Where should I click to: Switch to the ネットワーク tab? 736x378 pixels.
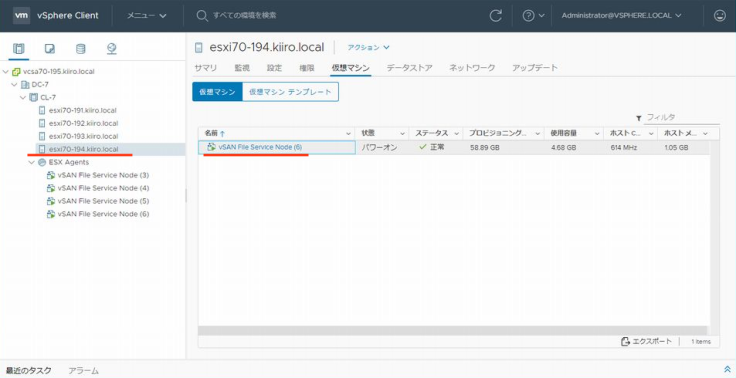[x=472, y=68]
